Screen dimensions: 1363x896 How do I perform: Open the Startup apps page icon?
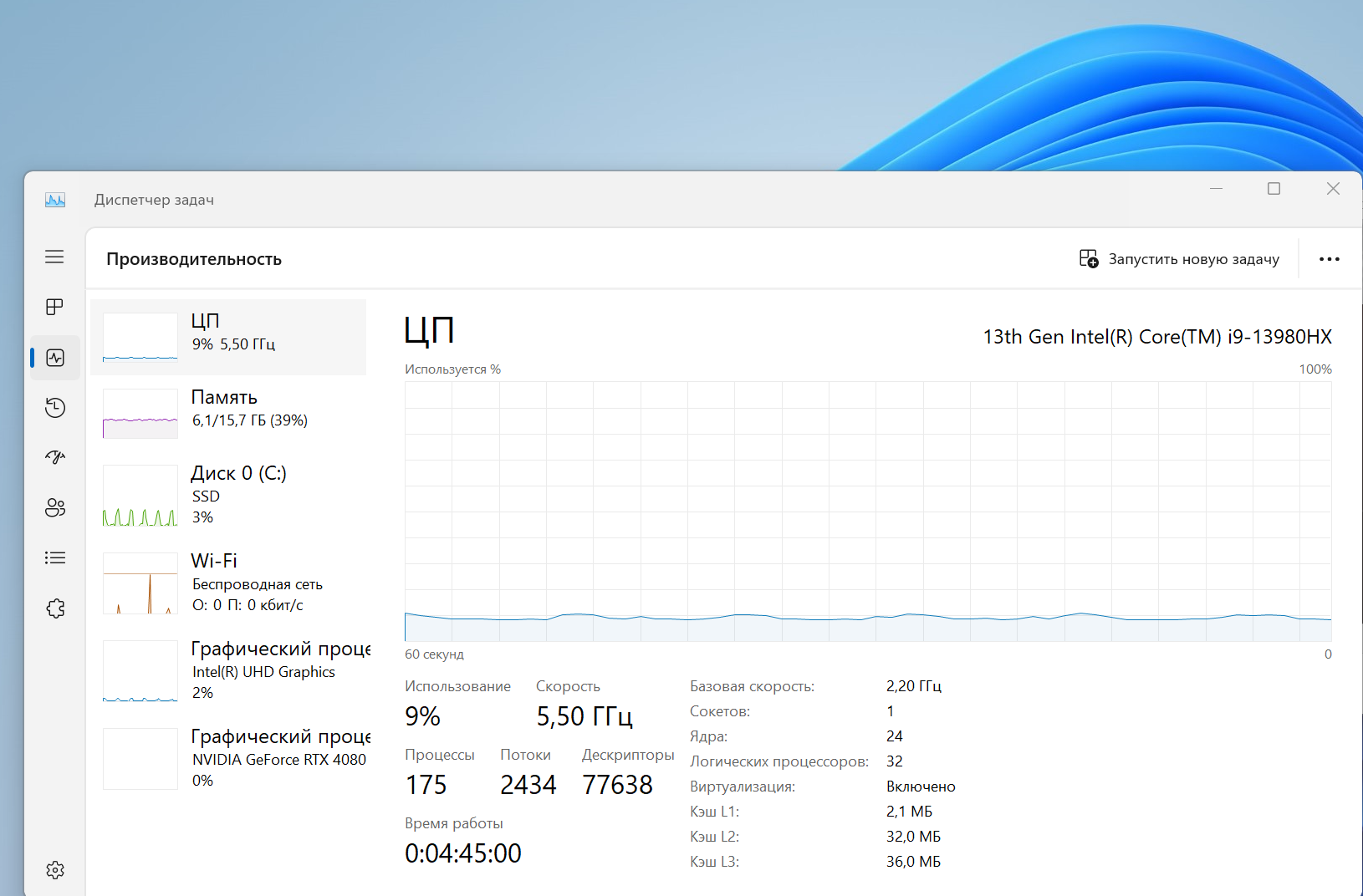[55, 457]
